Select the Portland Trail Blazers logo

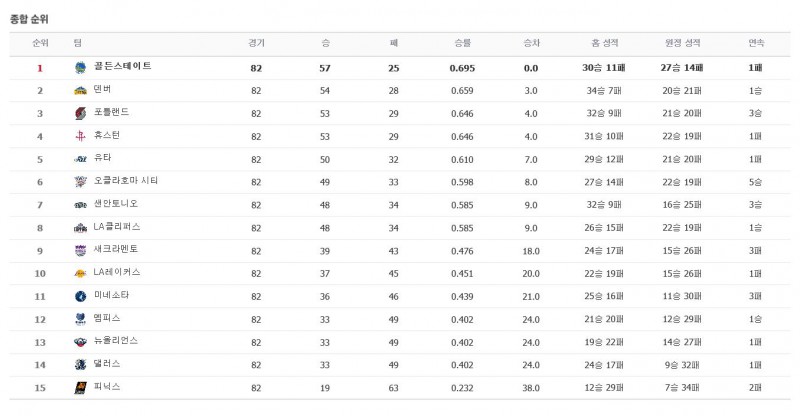80,113
